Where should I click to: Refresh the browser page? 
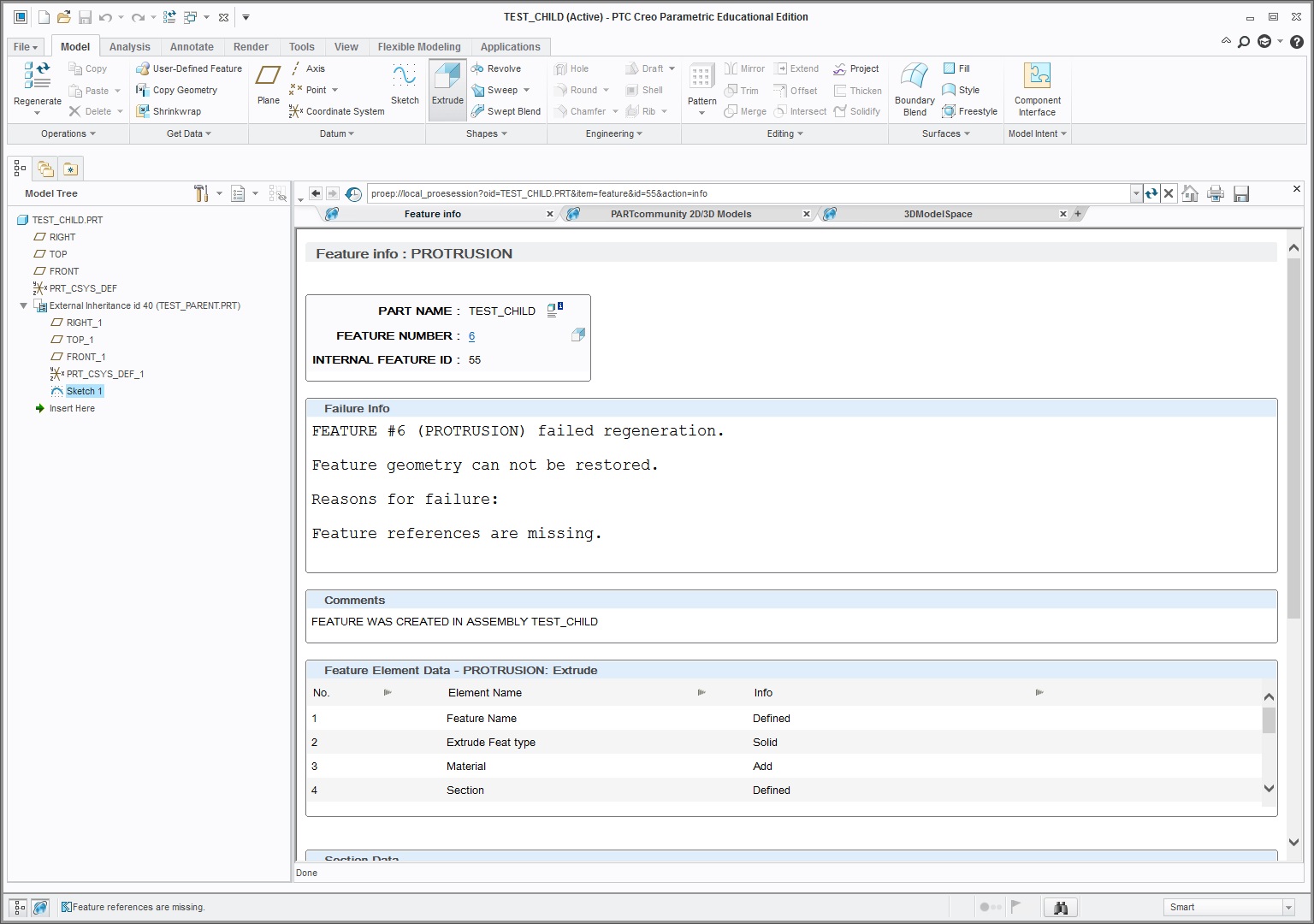pos(1151,193)
